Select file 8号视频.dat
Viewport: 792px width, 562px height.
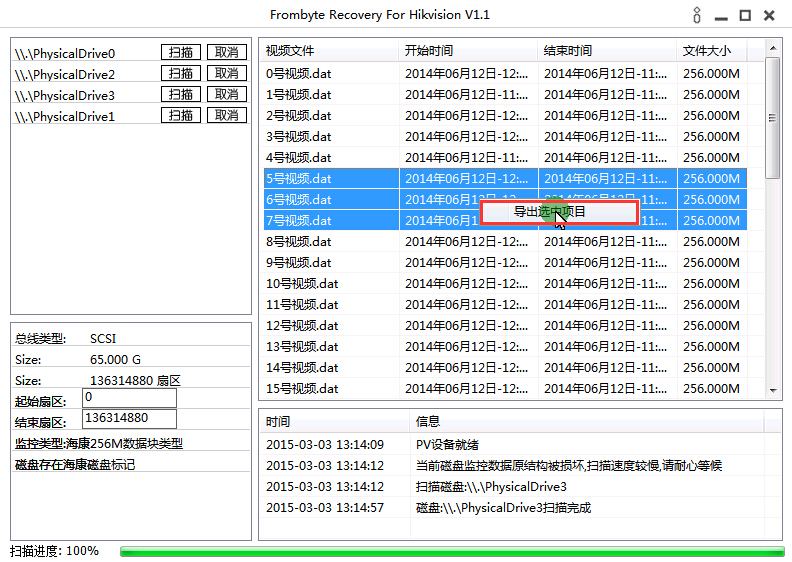[299, 242]
